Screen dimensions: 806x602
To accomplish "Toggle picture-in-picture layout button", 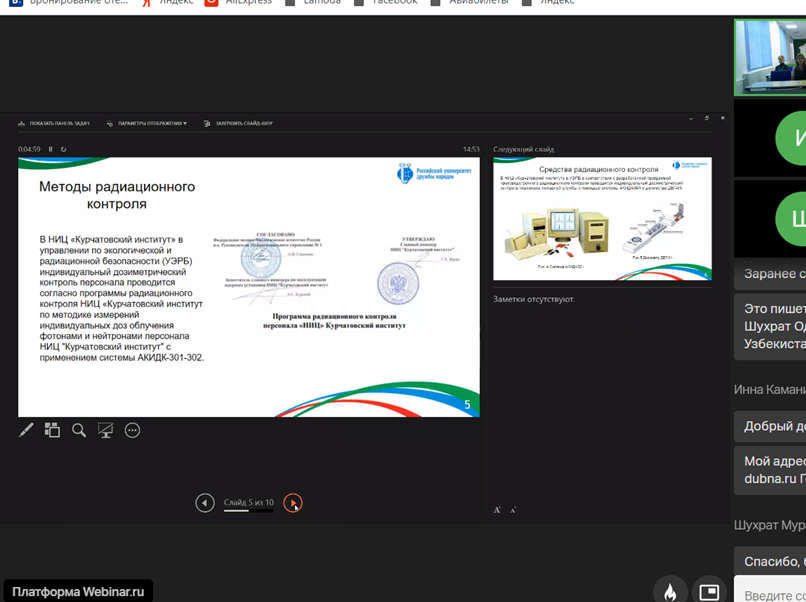I will pos(709,591).
